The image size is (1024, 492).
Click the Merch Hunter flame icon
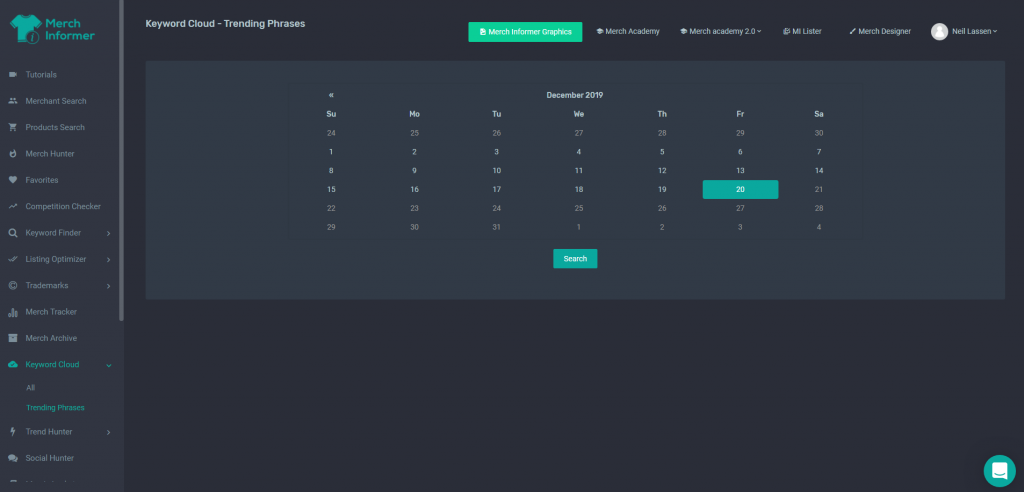tap(12, 154)
